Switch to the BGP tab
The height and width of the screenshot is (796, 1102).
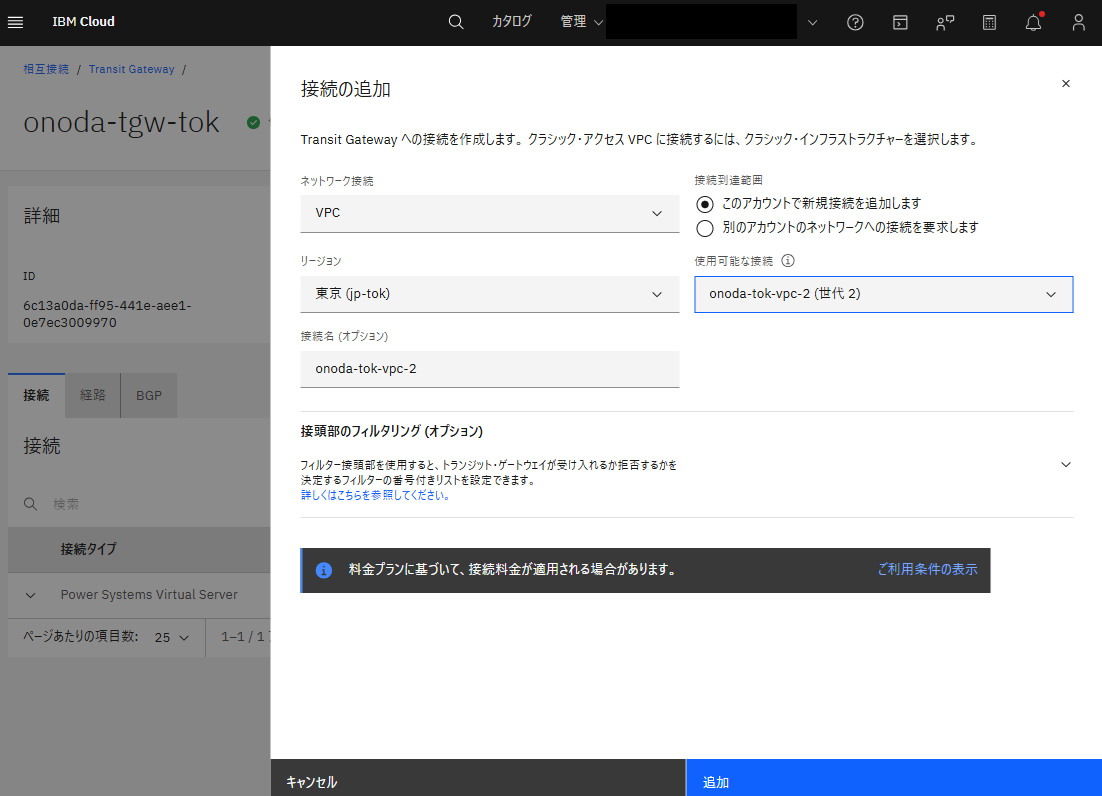point(149,396)
